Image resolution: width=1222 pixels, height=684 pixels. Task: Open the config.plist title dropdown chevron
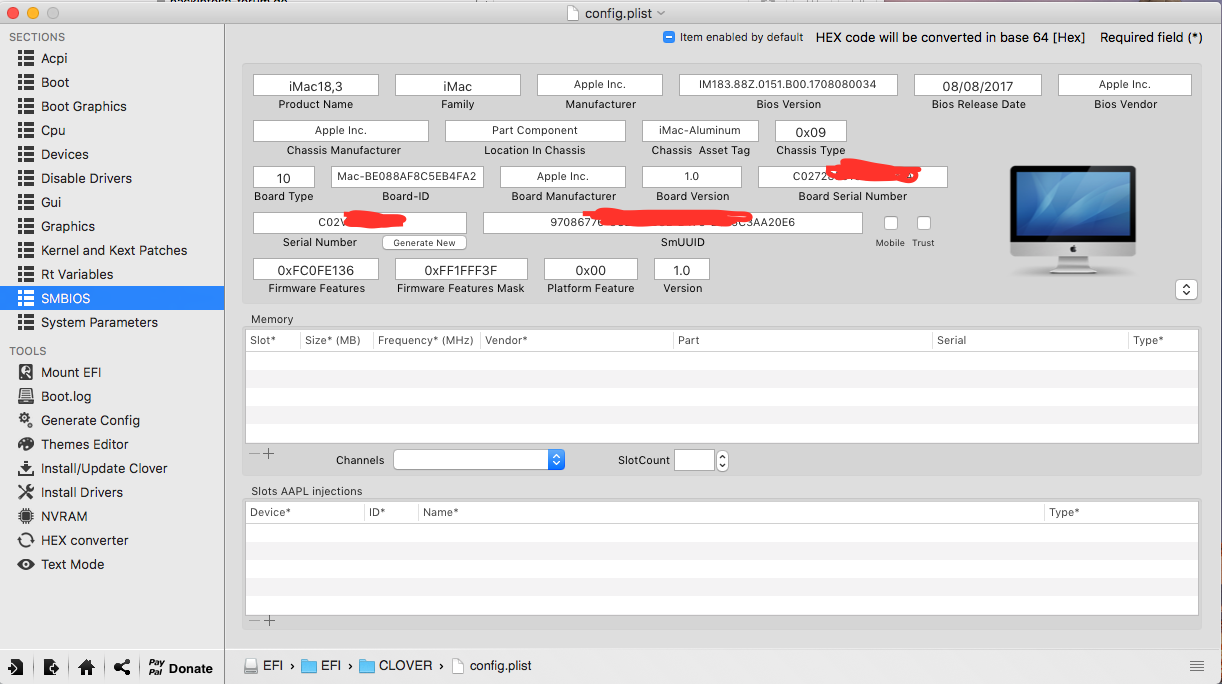[x=661, y=13]
